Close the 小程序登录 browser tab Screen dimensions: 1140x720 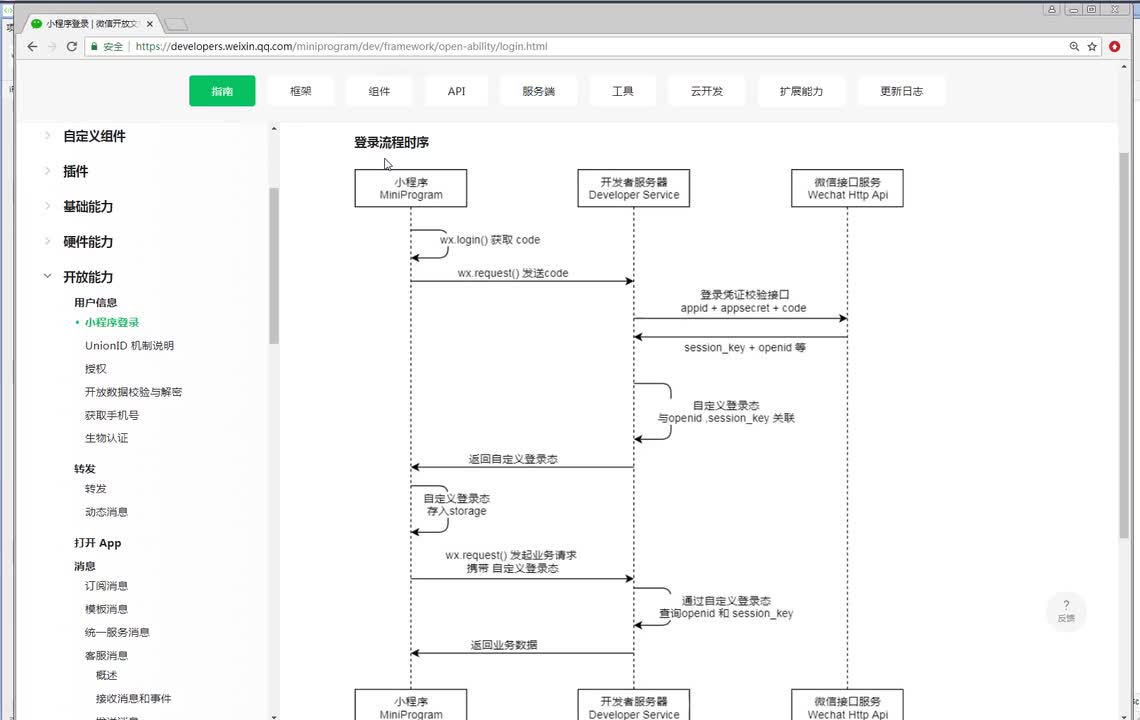(150, 24)
